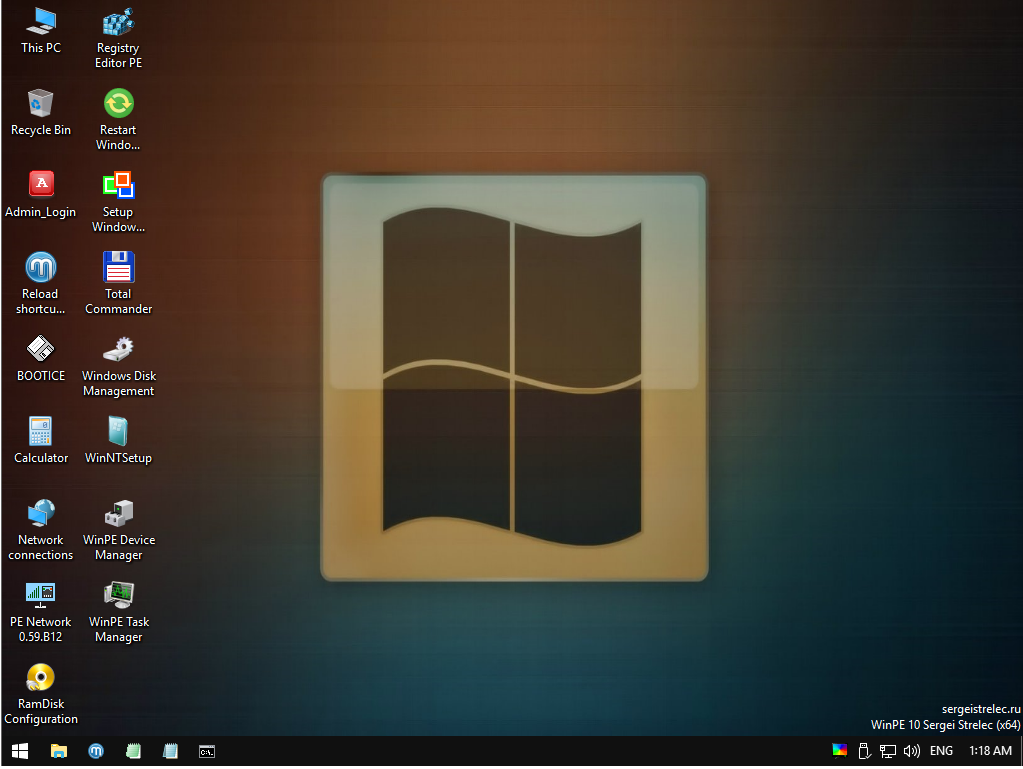Click the 1:18 AM taskbar clock

[990, 751]
